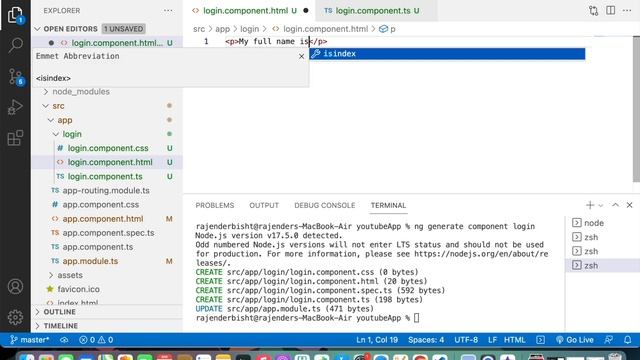640x360 pixels.
Task: Close the Emmet Abbreviation details popup
Action: (301, 56)
